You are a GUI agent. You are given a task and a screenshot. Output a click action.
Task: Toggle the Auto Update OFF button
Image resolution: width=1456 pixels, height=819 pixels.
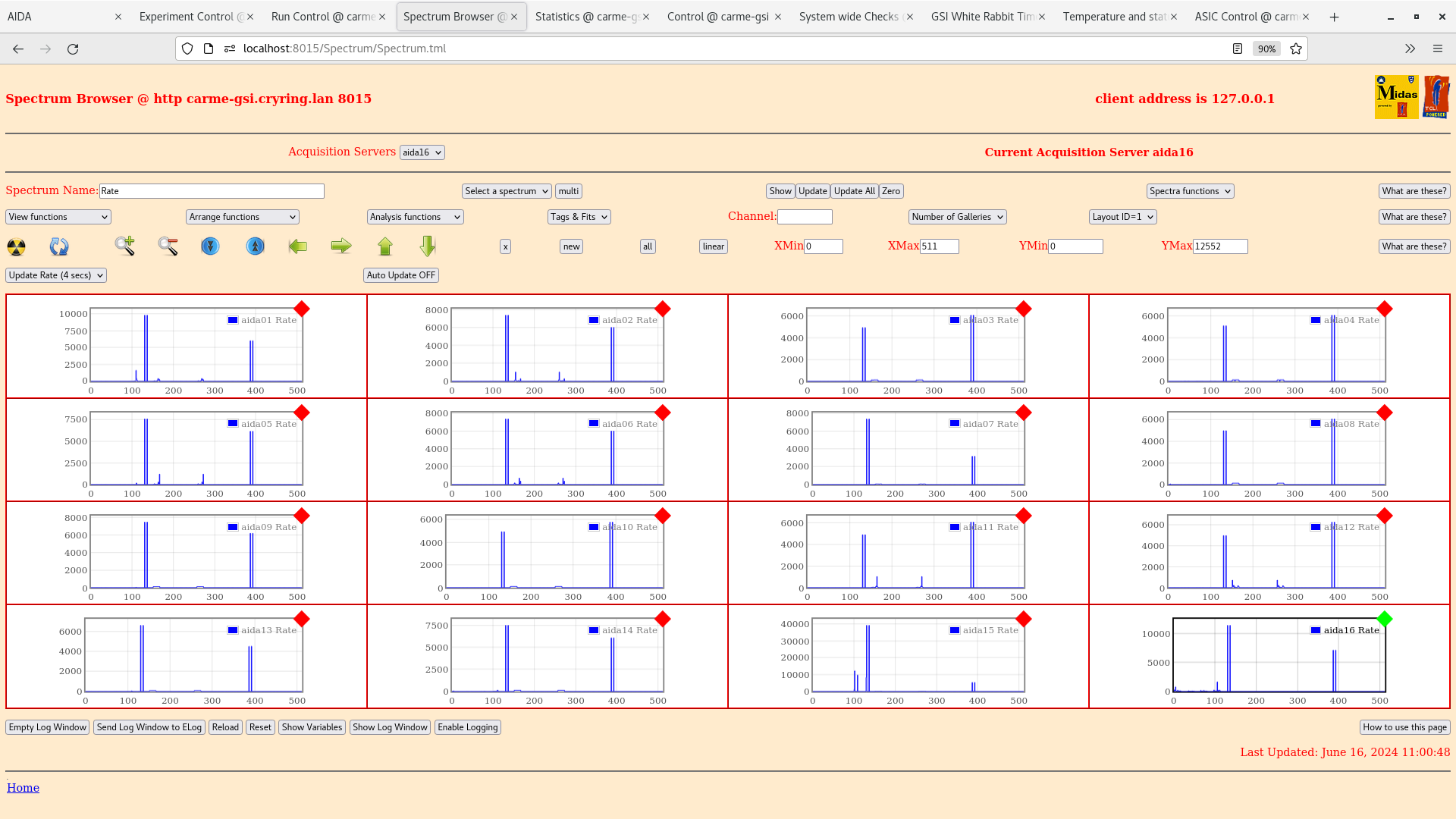(400, 275)
